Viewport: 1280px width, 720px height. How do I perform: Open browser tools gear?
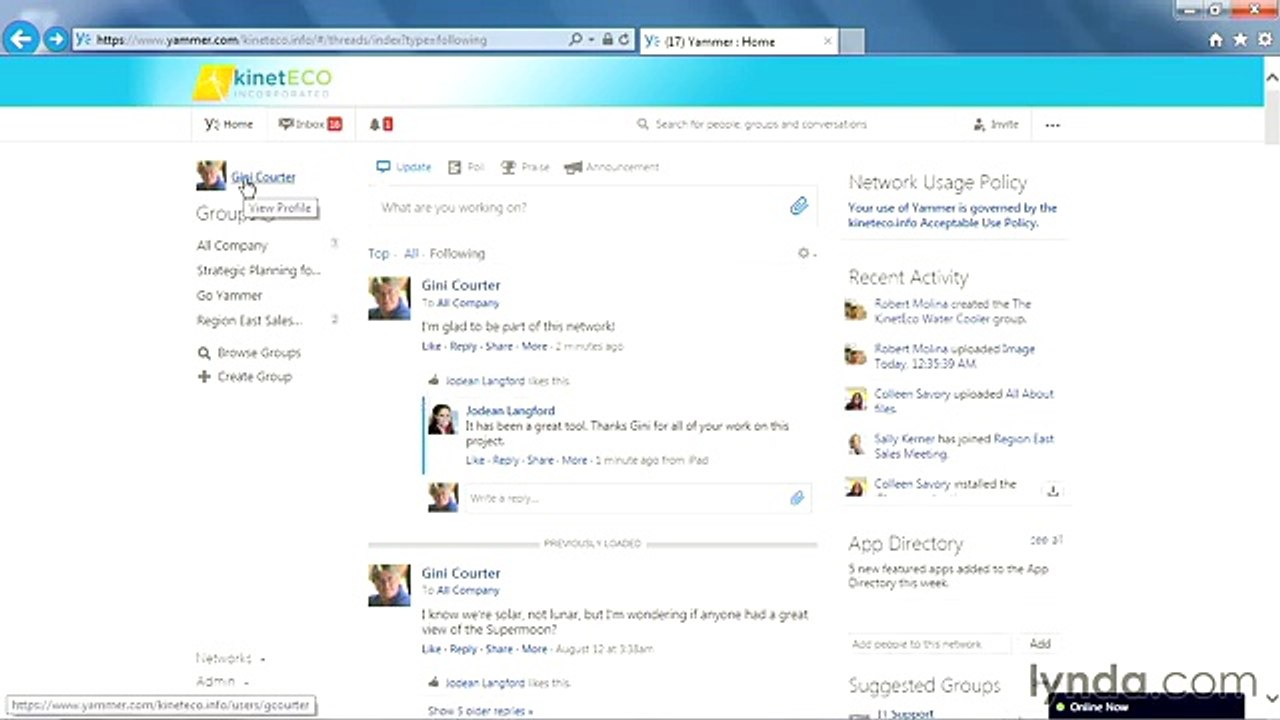(x=1265, y=40)
